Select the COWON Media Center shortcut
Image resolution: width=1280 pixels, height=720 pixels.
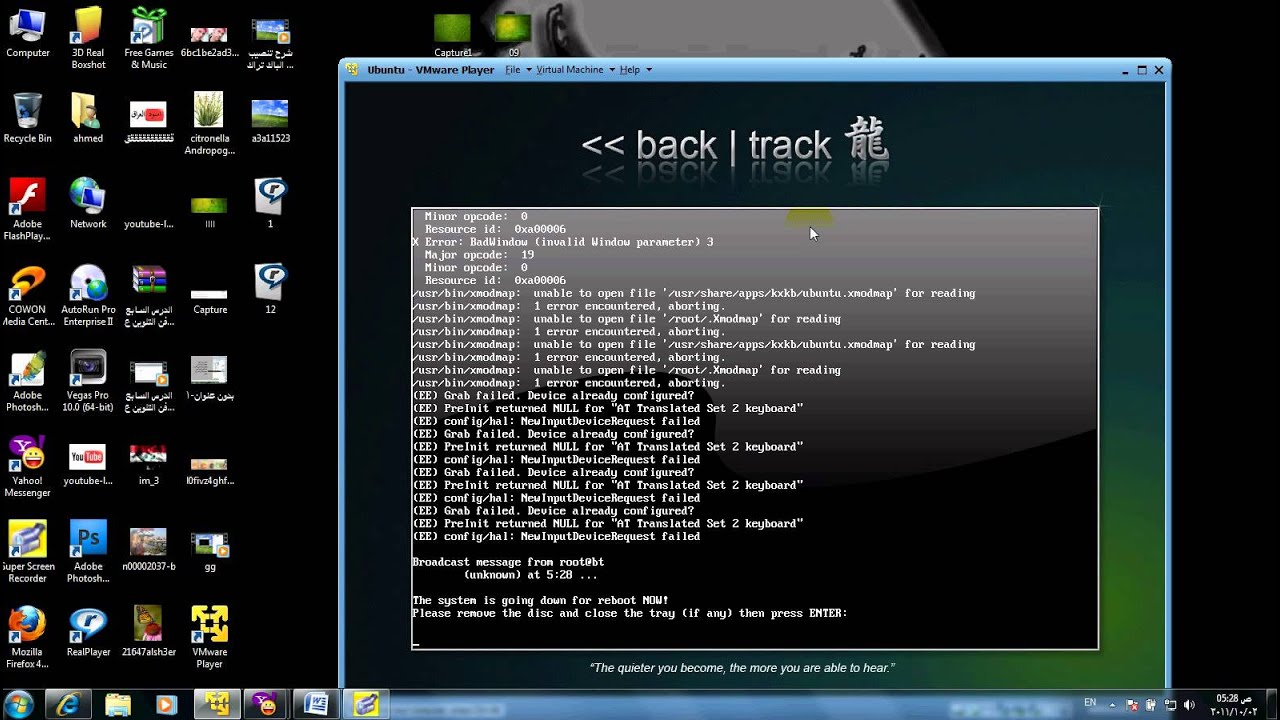[x=28, y=295]
